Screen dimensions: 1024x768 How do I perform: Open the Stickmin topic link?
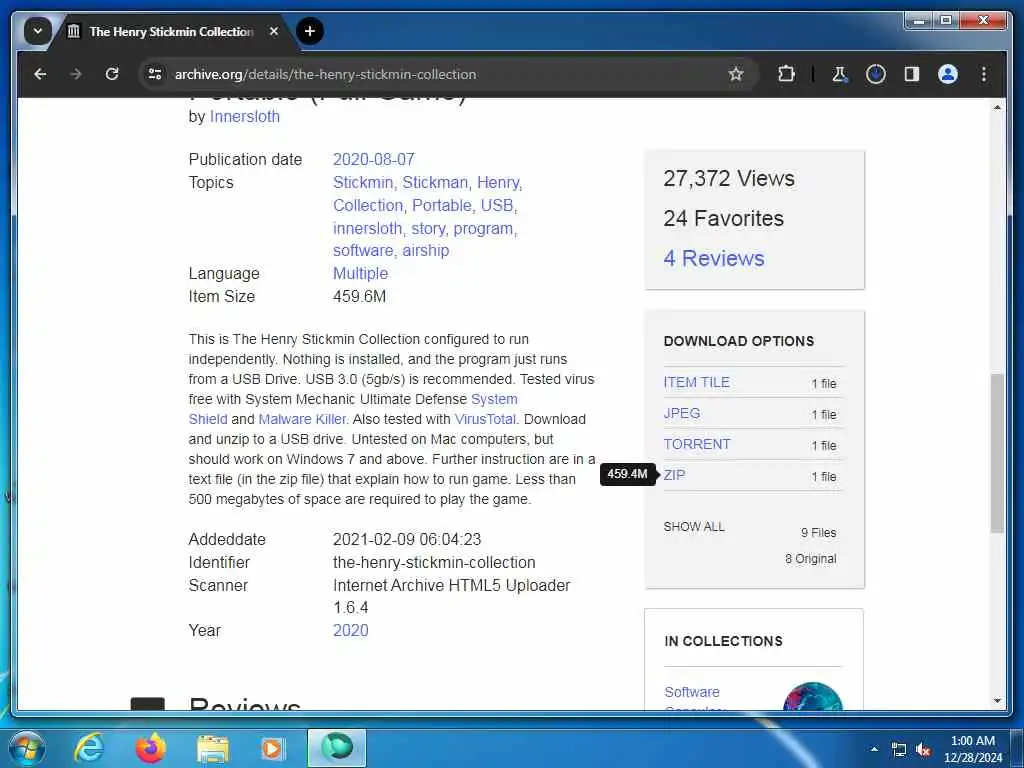[x=362, y=182]
